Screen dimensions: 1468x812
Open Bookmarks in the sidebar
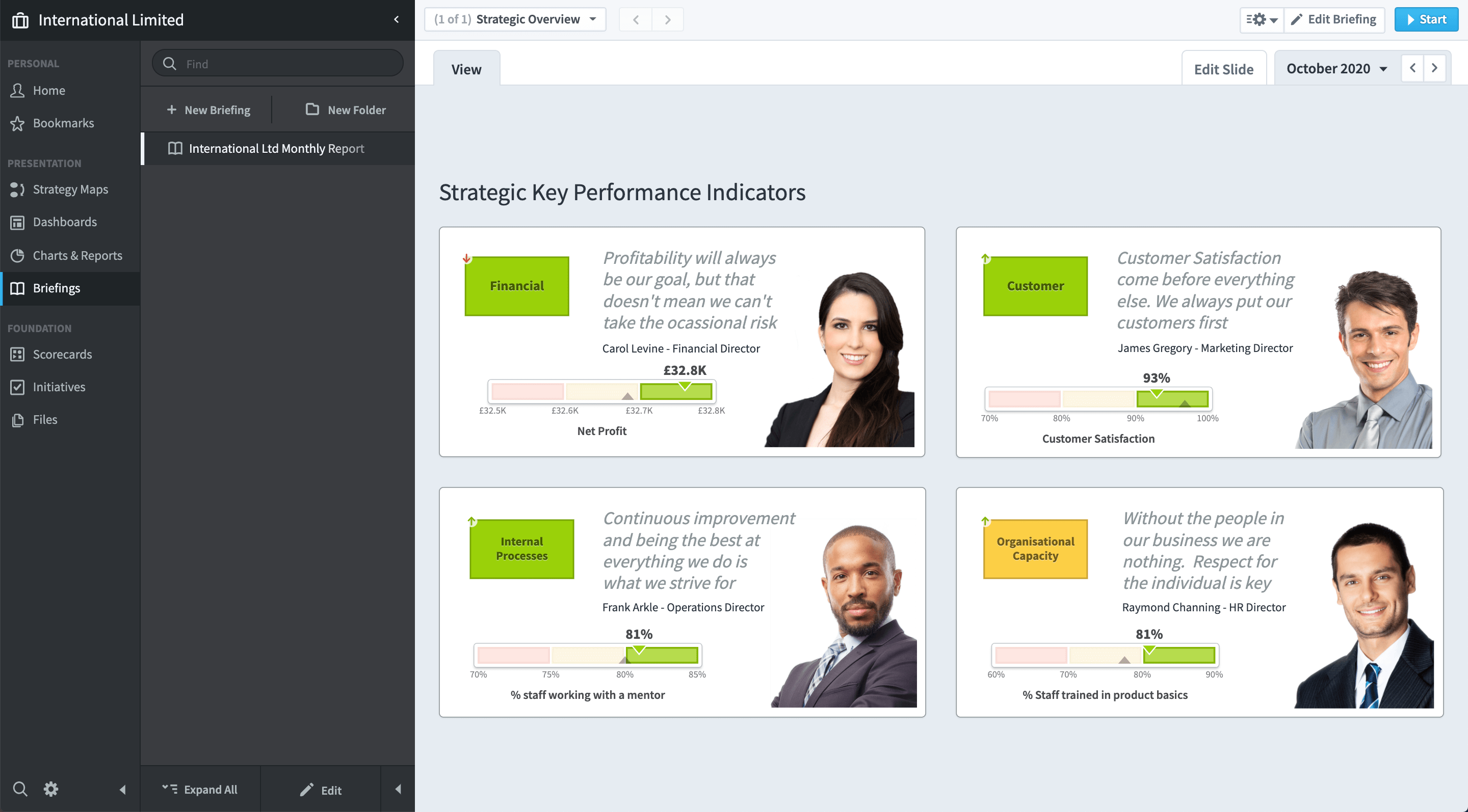[70, 123]
